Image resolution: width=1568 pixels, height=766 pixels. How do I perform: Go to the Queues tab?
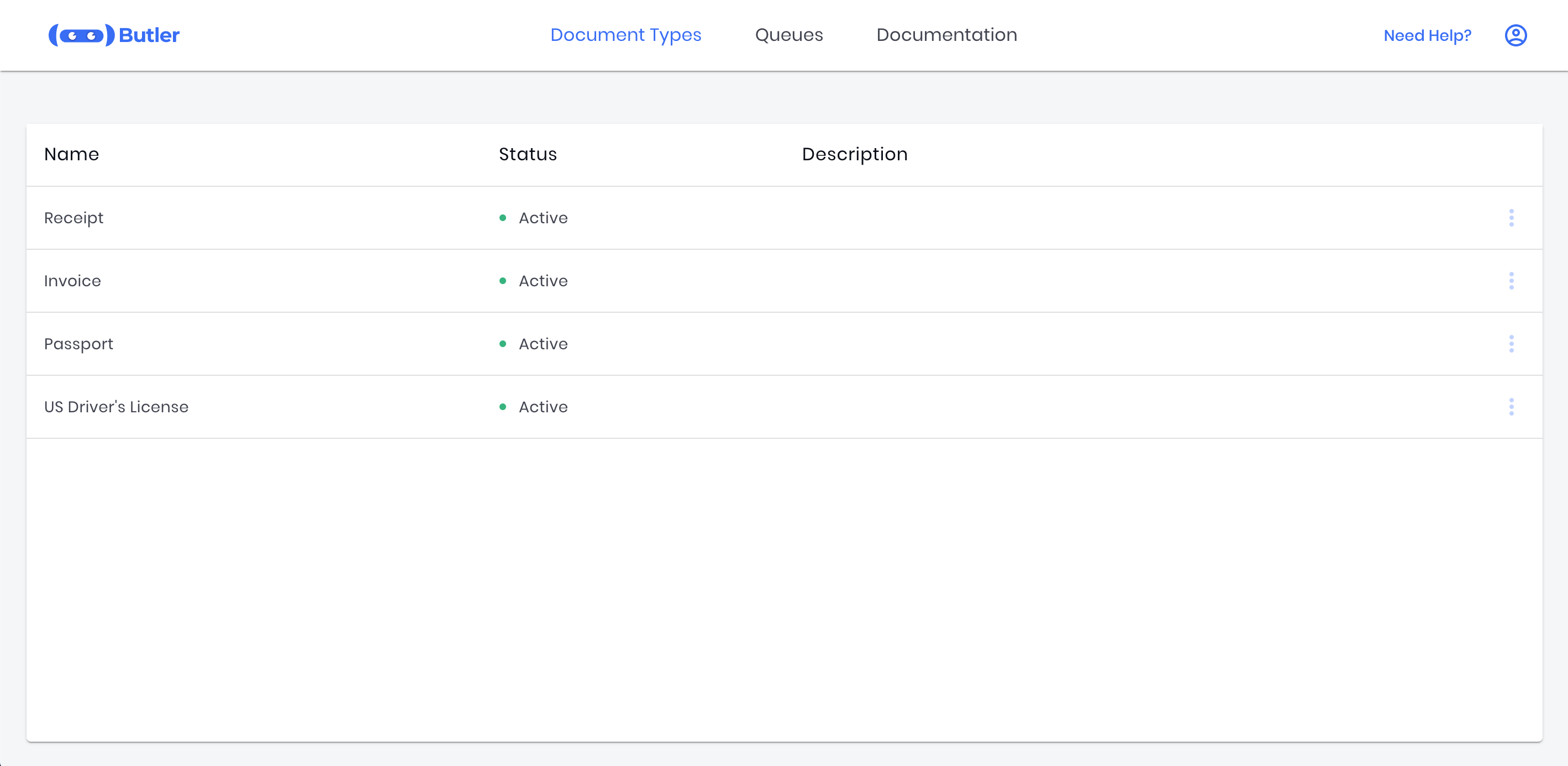[789, 35]
